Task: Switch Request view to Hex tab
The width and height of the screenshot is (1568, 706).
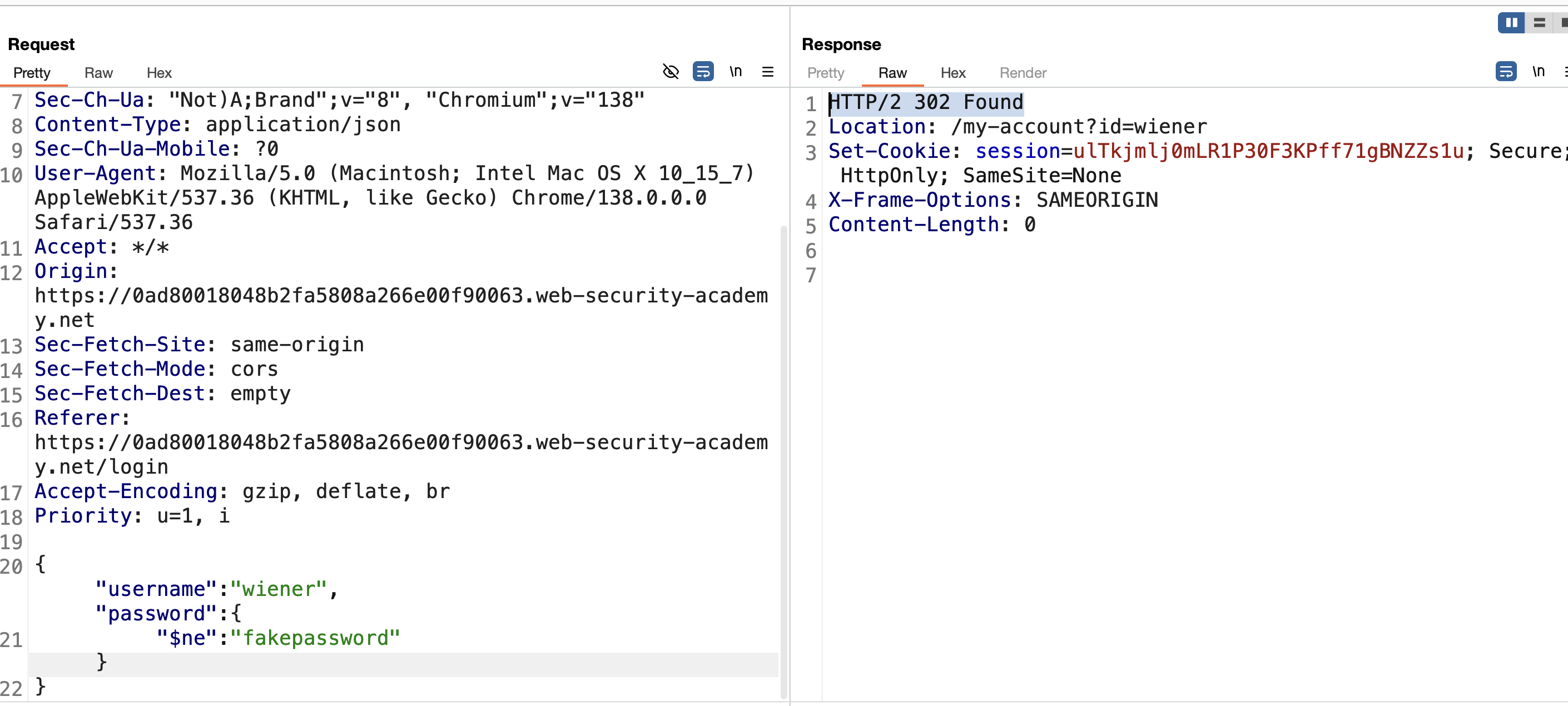Action: 159,73
